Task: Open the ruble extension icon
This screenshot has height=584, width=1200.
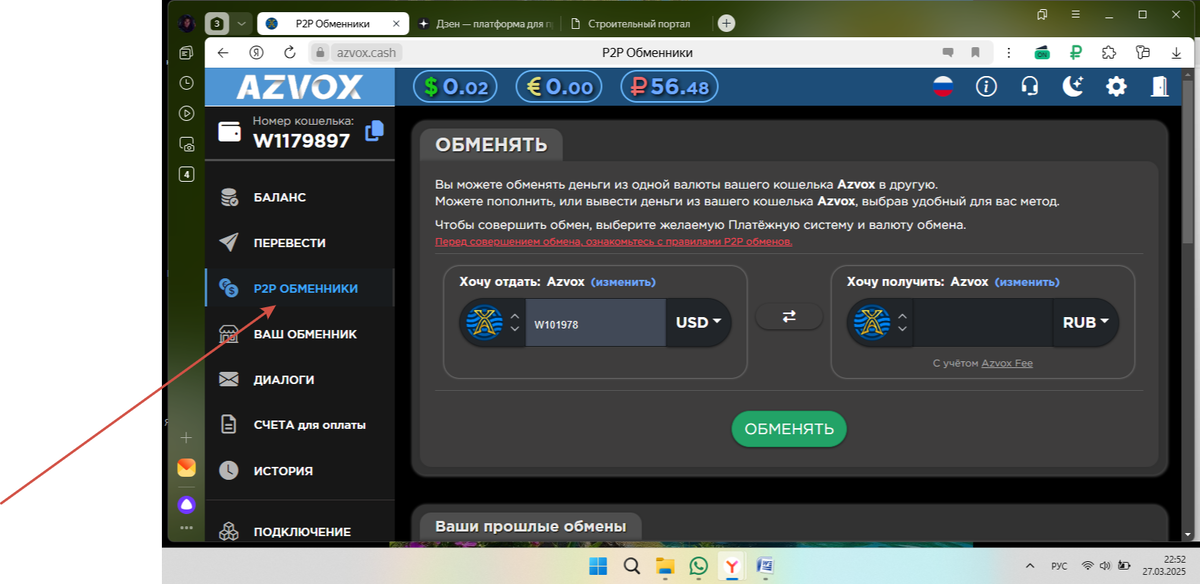Action: point(1075,52)
